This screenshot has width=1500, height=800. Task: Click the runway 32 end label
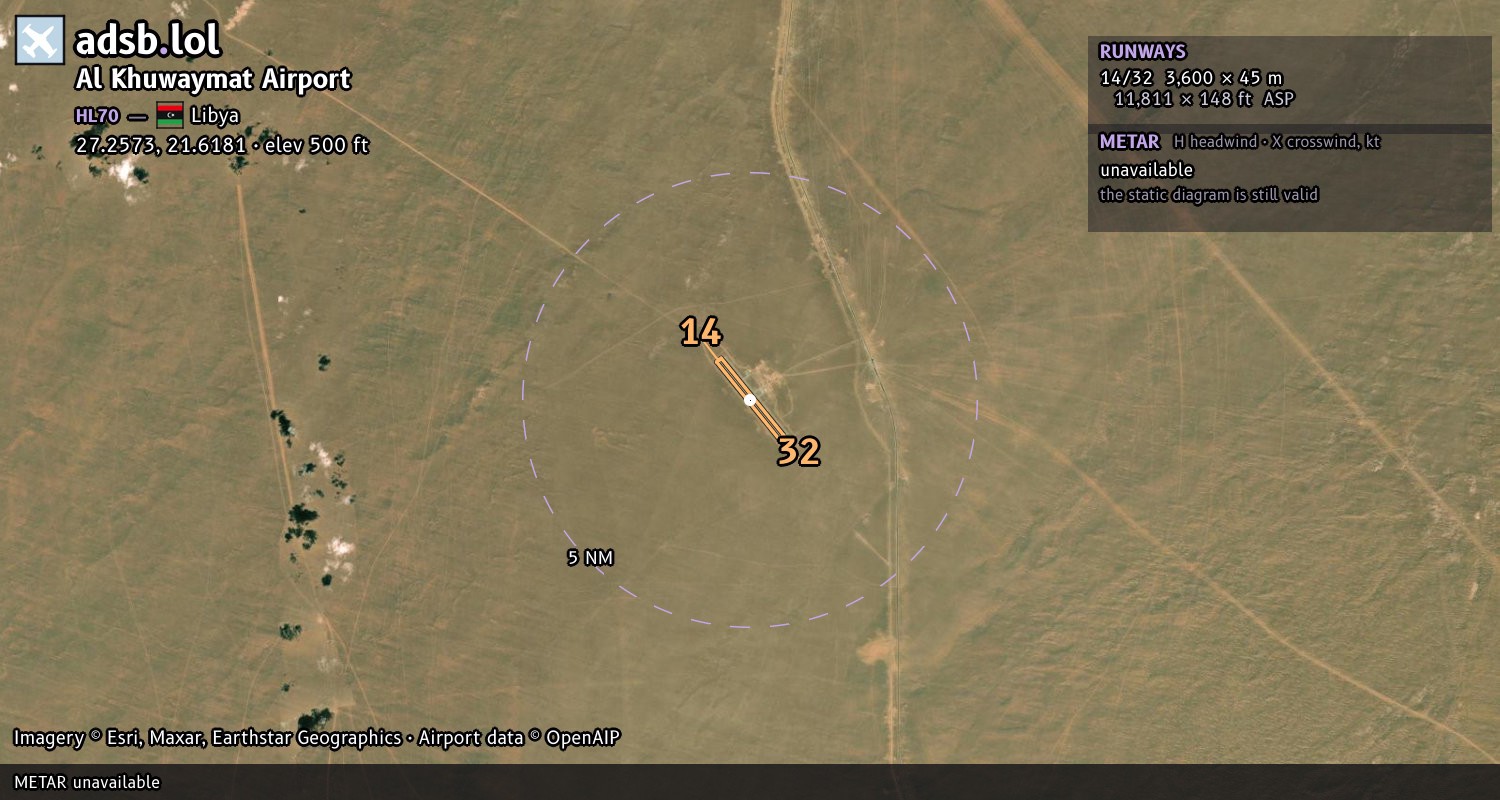pos(799,452)
